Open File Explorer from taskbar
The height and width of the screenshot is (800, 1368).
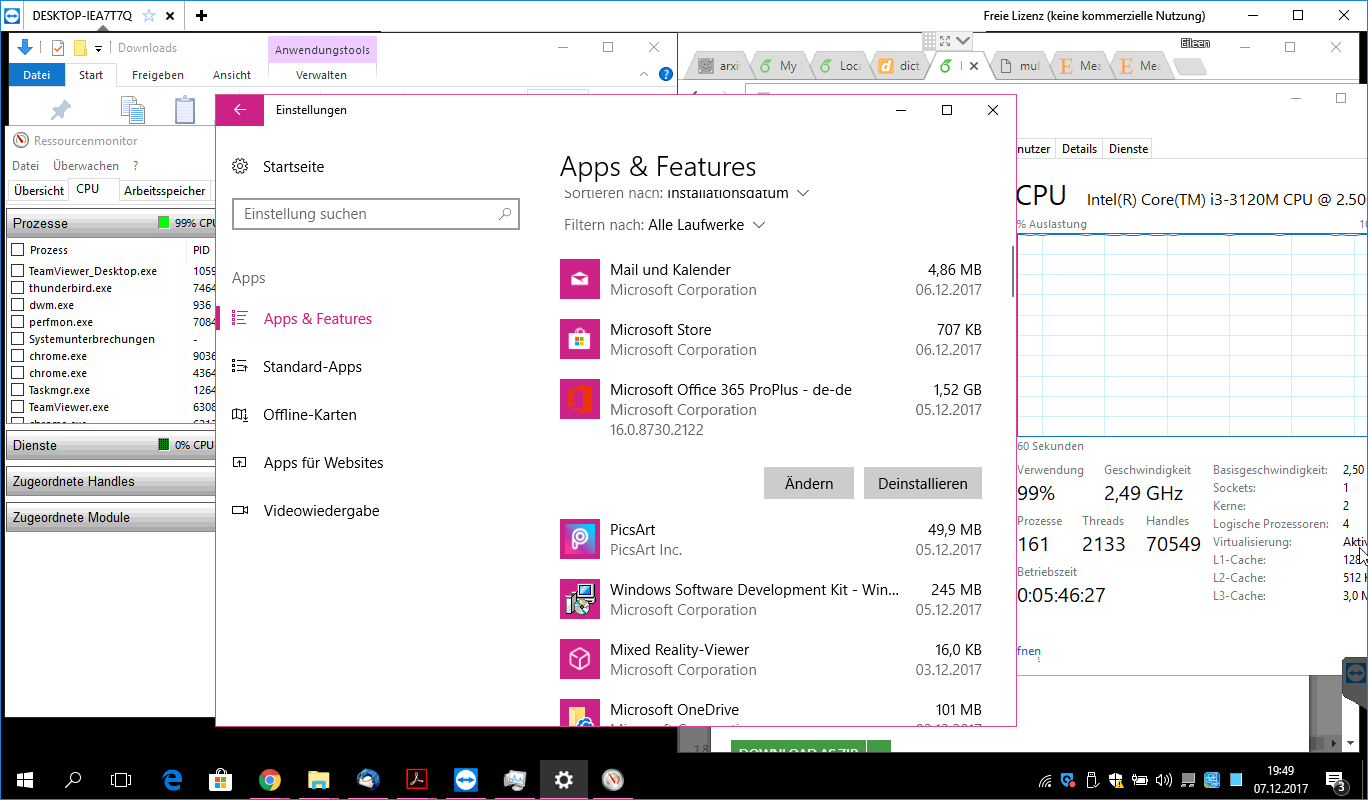pos(318,780)
